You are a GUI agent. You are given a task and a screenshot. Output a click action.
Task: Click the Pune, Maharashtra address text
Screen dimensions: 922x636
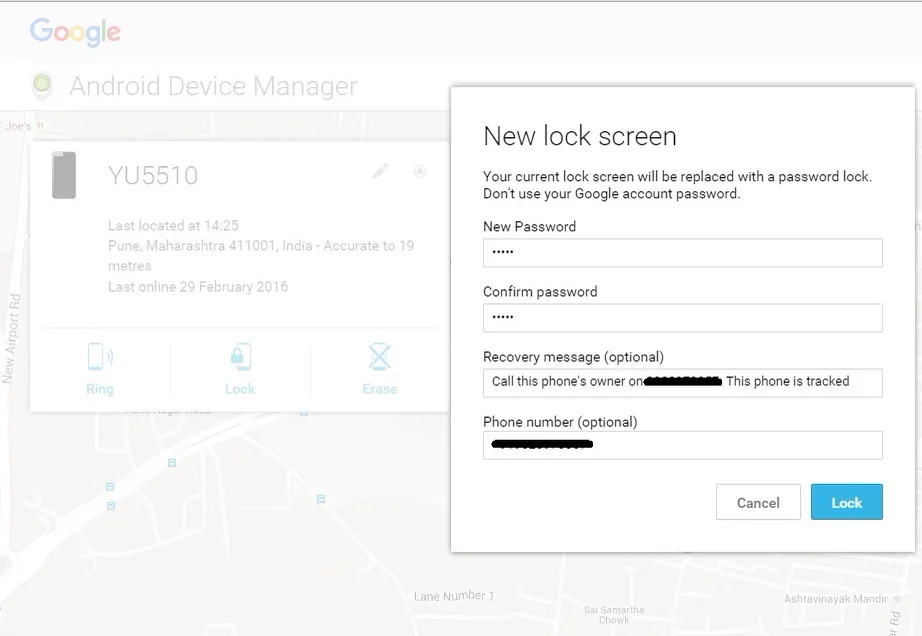tap(260, 255)
